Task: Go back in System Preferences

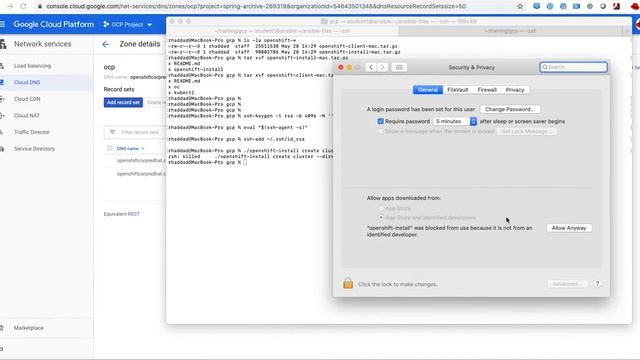Action: click(x=371, y=67)
